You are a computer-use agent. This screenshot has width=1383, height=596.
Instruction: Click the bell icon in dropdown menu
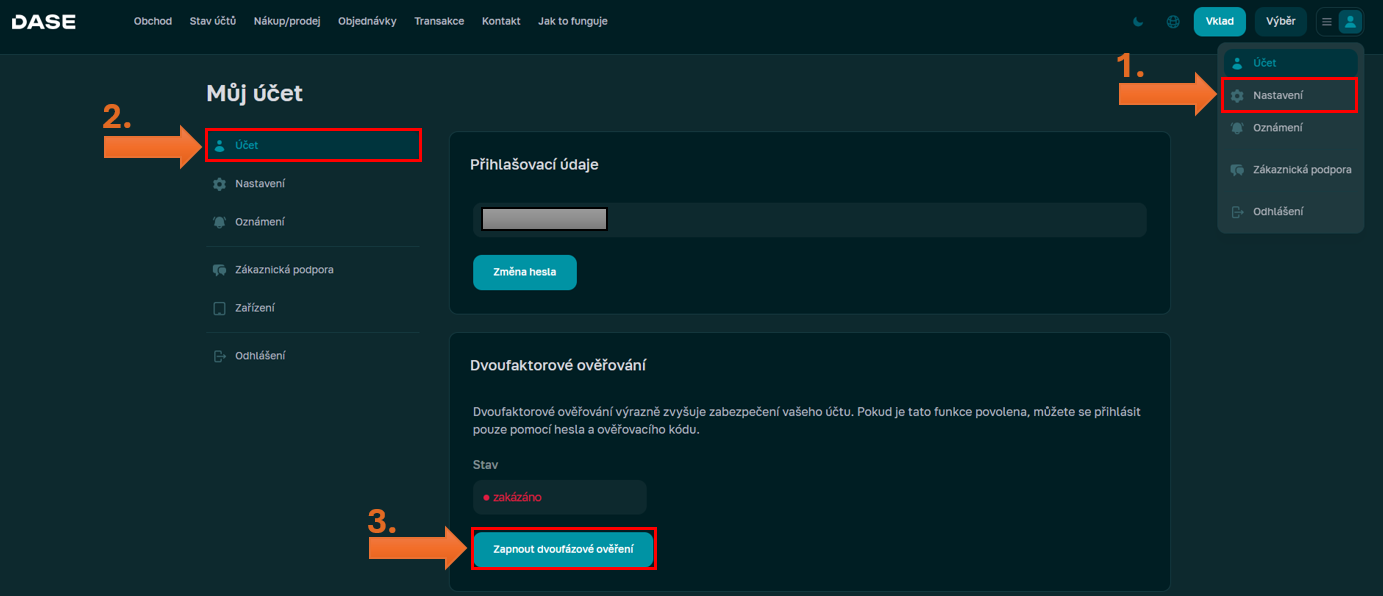coord(1237,128)
